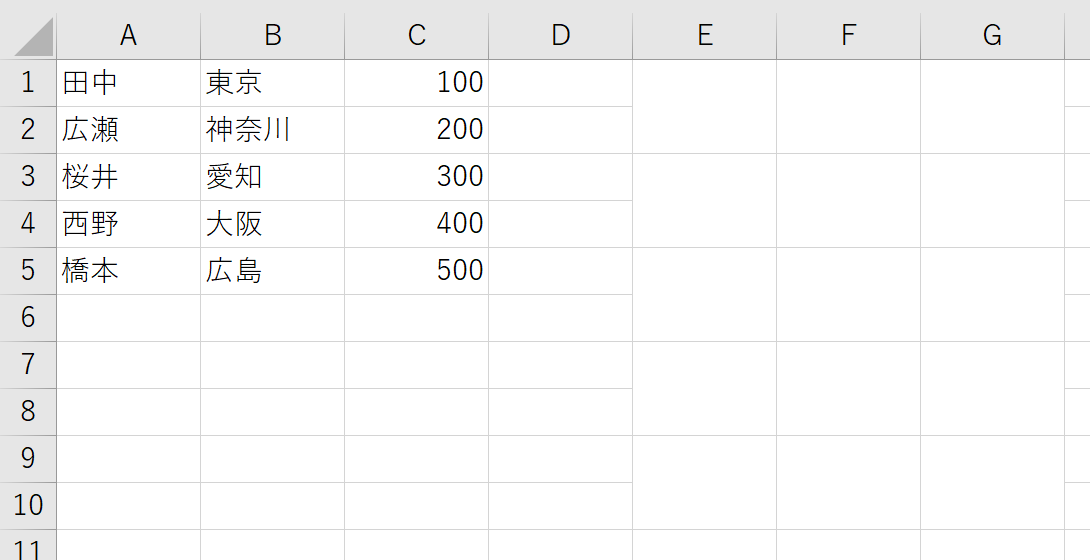Select column F header
Screen dimensions: 1090x560
(x=848, y=36)
